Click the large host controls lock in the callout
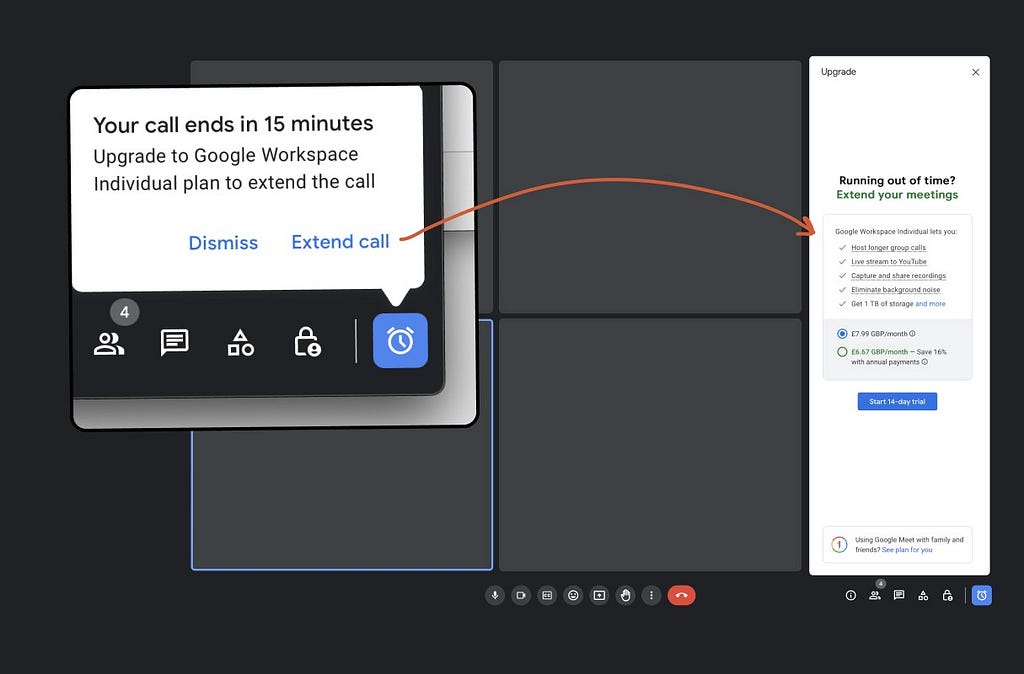Viewport: 1024px width, 674px height. point(307,342)
